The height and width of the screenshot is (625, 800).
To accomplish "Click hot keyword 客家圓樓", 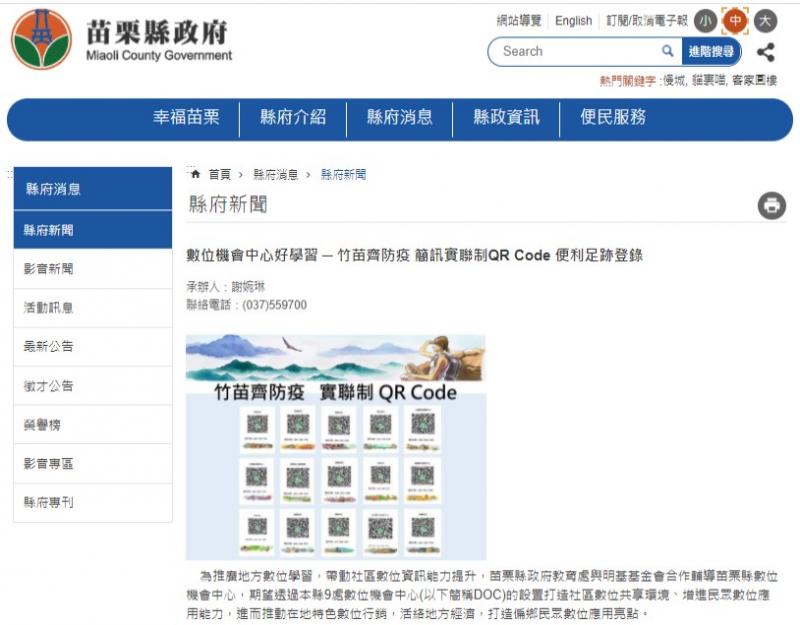I will pos(754,80).
